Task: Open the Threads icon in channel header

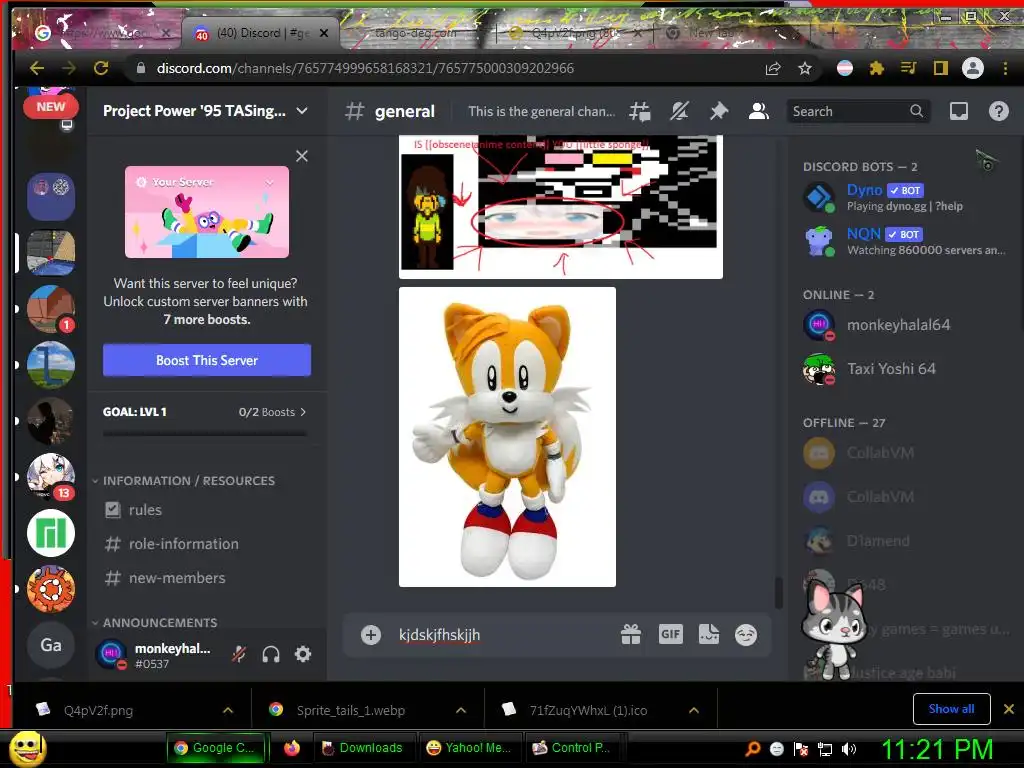Action: pyautogui.click(x=640, y=112)
